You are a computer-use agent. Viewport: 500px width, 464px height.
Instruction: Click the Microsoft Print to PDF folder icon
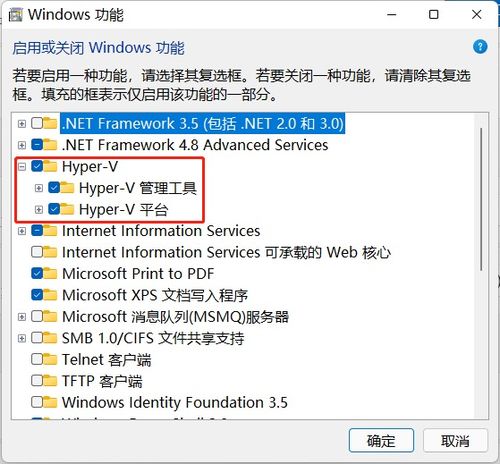(x=50, y=273)
